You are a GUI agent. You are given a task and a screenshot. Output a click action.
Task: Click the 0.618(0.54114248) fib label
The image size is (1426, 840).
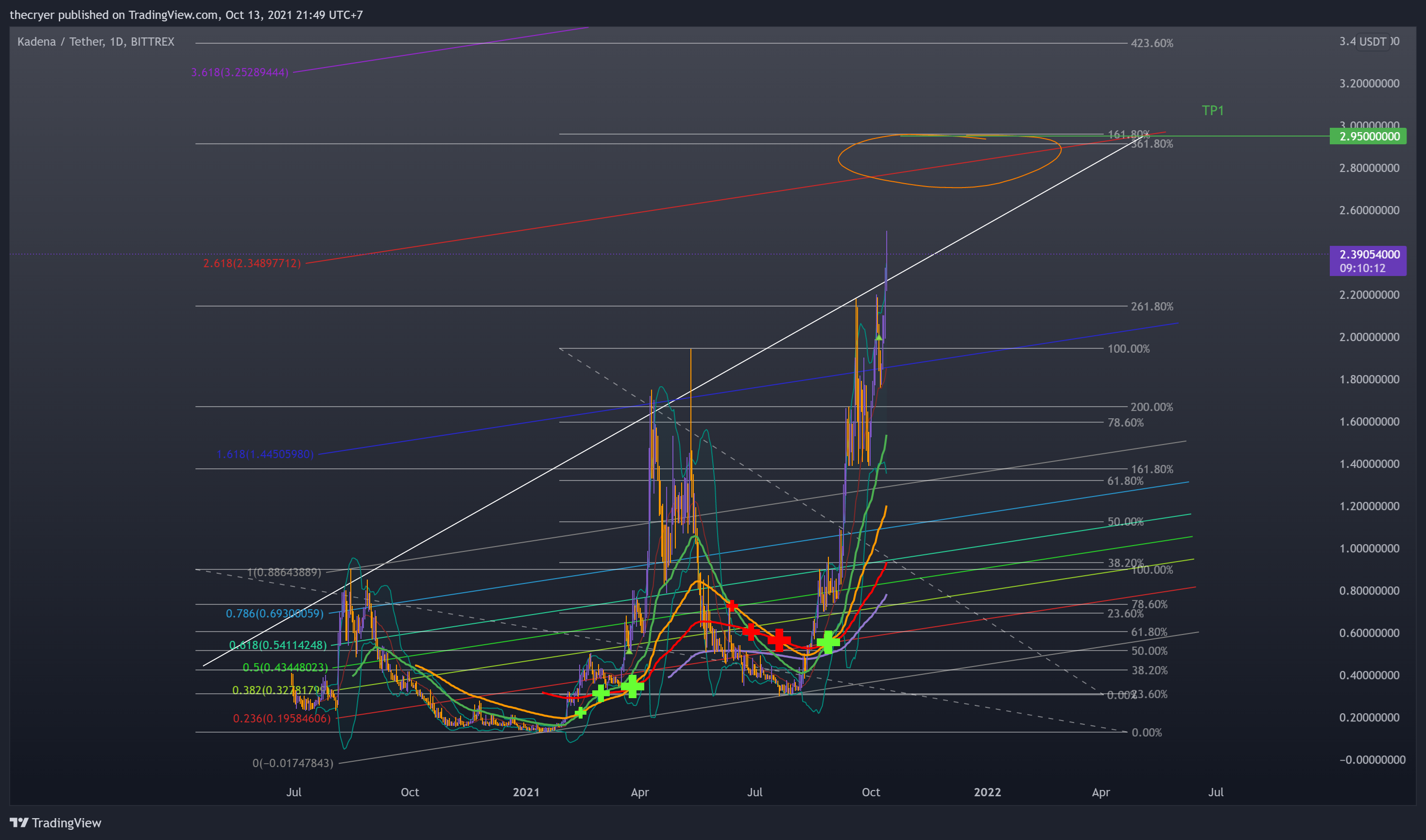tap(278, 645)
